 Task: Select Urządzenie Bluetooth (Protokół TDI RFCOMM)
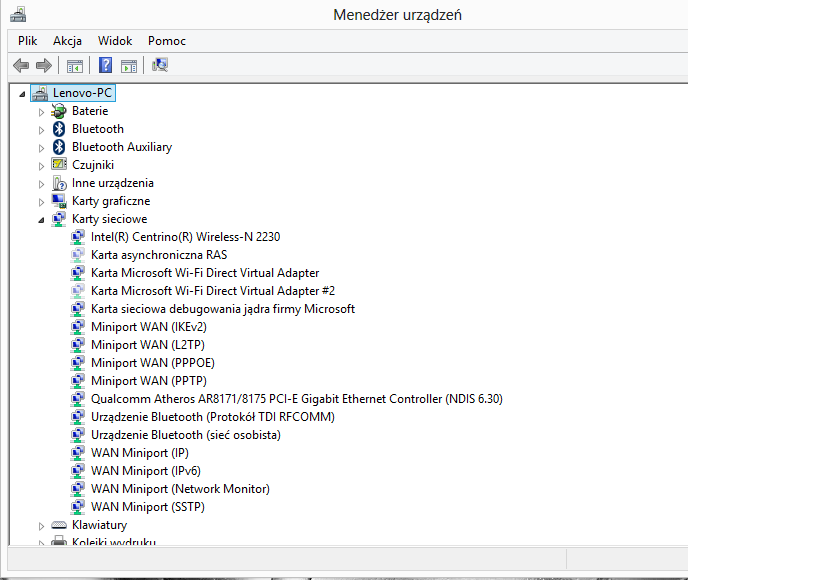[213, 417]
